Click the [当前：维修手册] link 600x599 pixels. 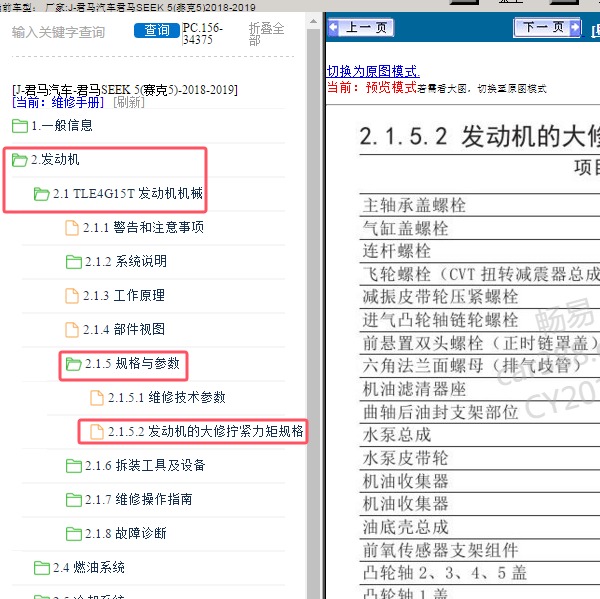coord(58,102)
